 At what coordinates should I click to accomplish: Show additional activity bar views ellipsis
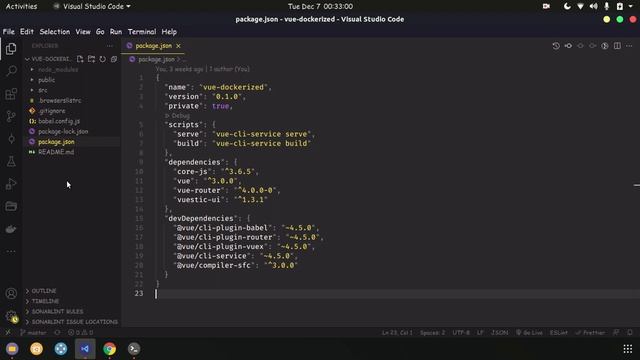(x=11, y=251)
